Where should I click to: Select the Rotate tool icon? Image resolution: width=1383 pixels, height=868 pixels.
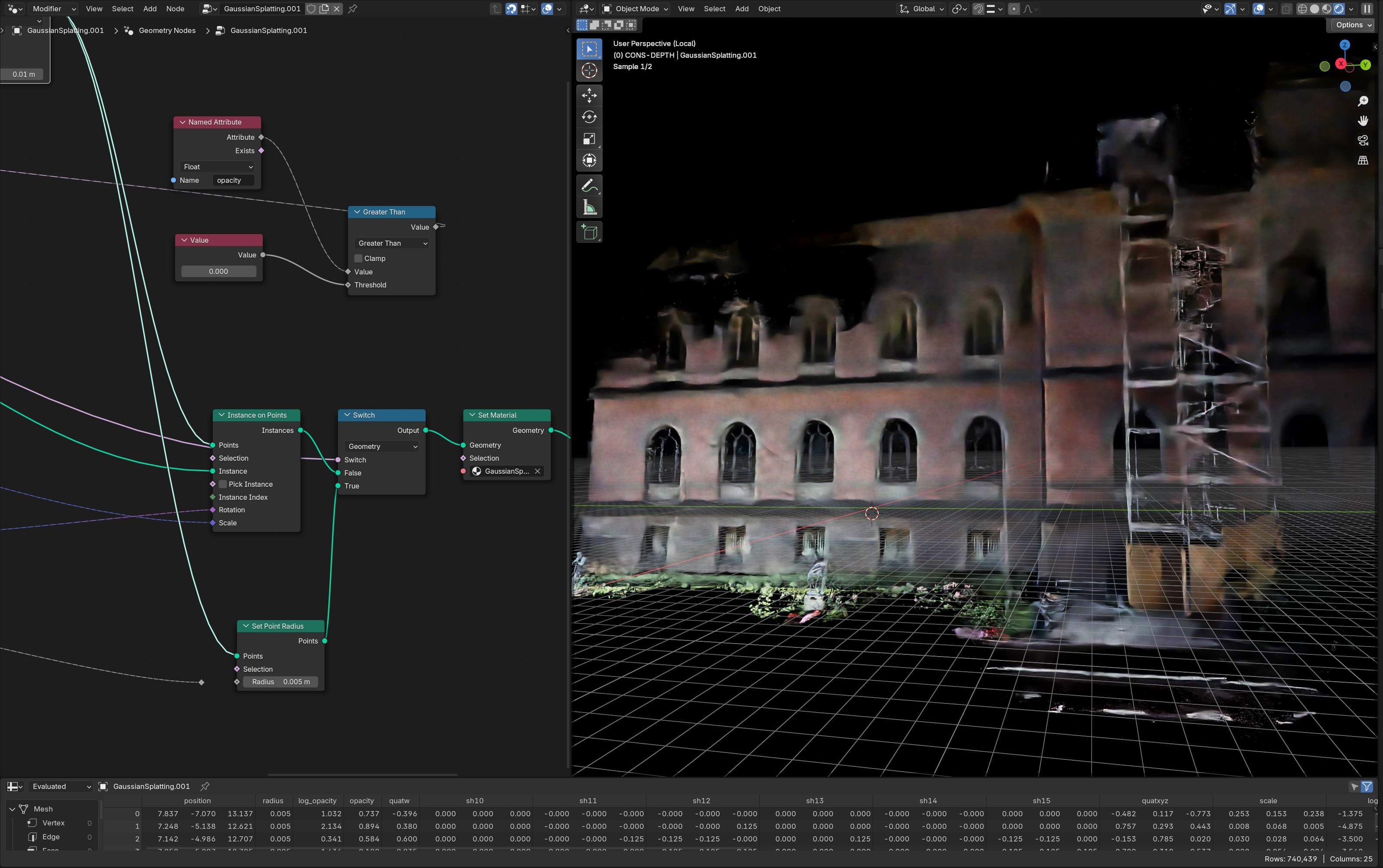pos(589,116)
